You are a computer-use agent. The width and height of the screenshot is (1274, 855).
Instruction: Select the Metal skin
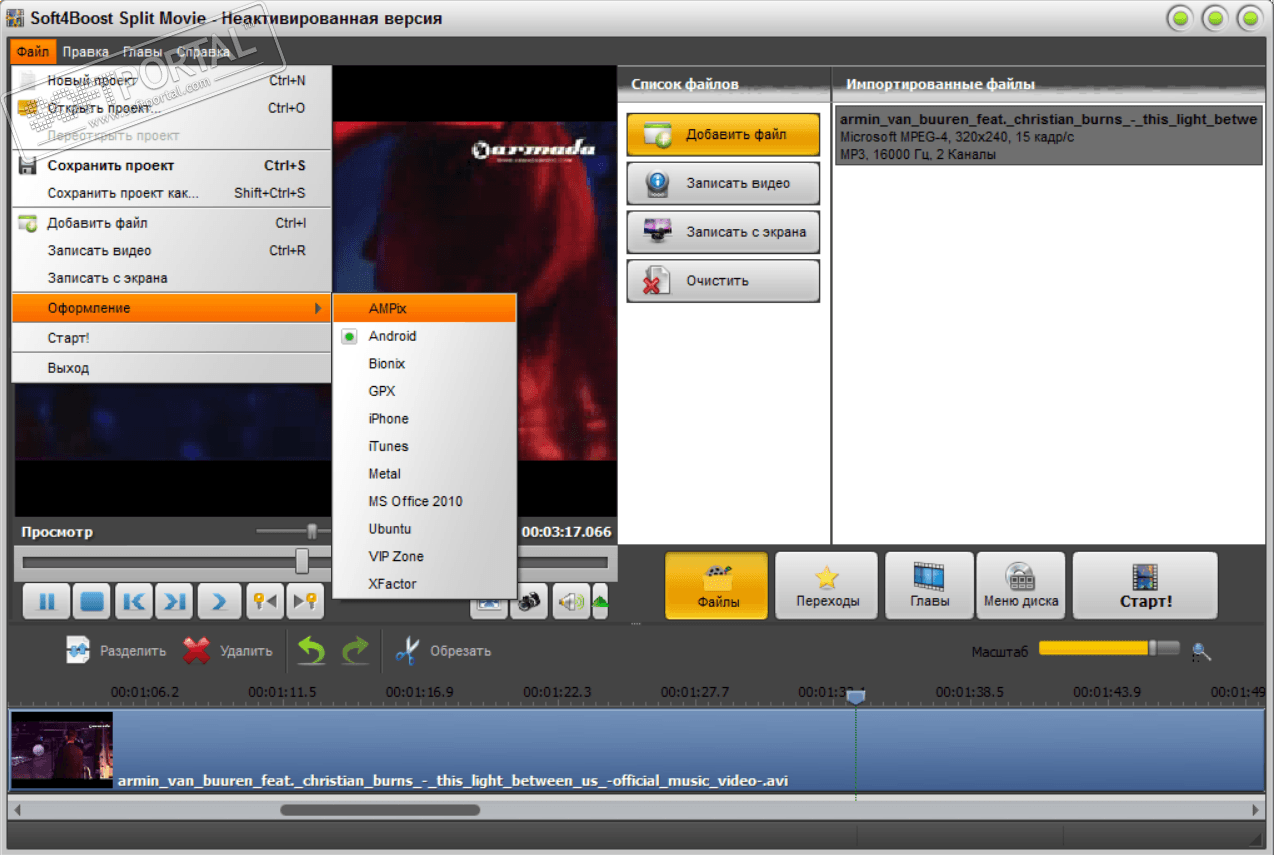(x=424, y=474)
